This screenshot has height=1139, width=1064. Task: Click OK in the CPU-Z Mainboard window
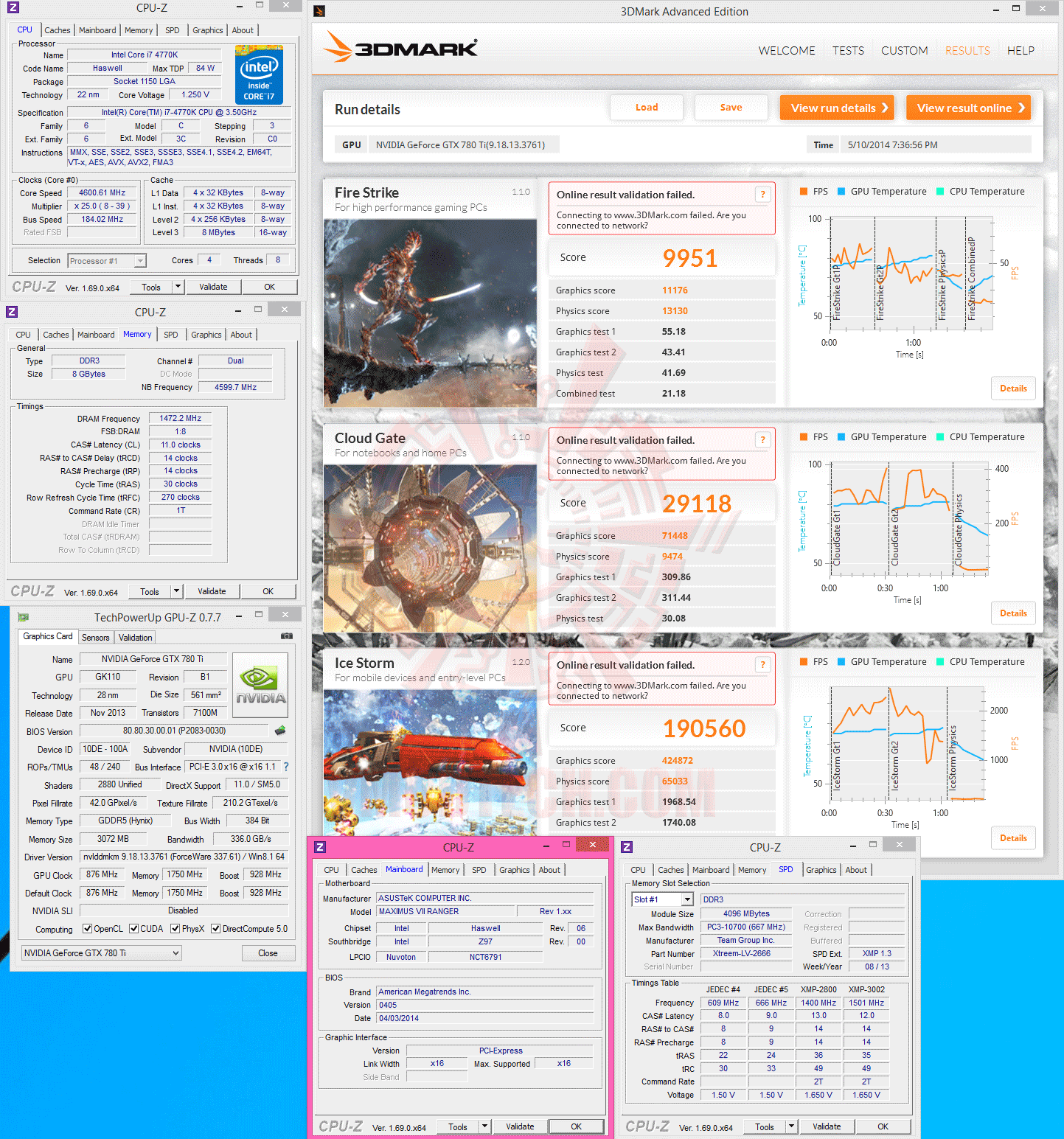tap(576, 1126)
